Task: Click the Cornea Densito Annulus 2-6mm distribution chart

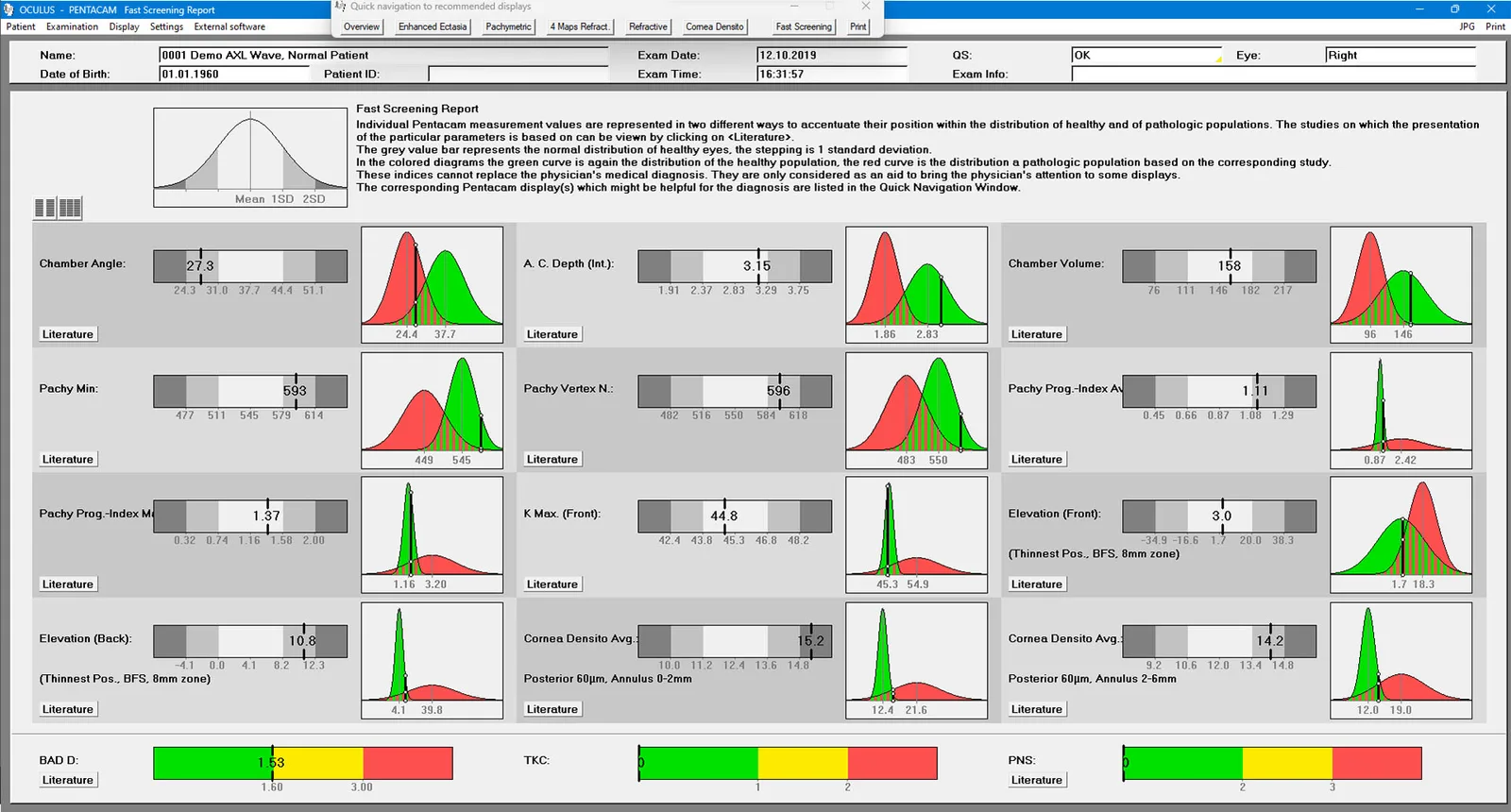Action: coord(1401,661)
